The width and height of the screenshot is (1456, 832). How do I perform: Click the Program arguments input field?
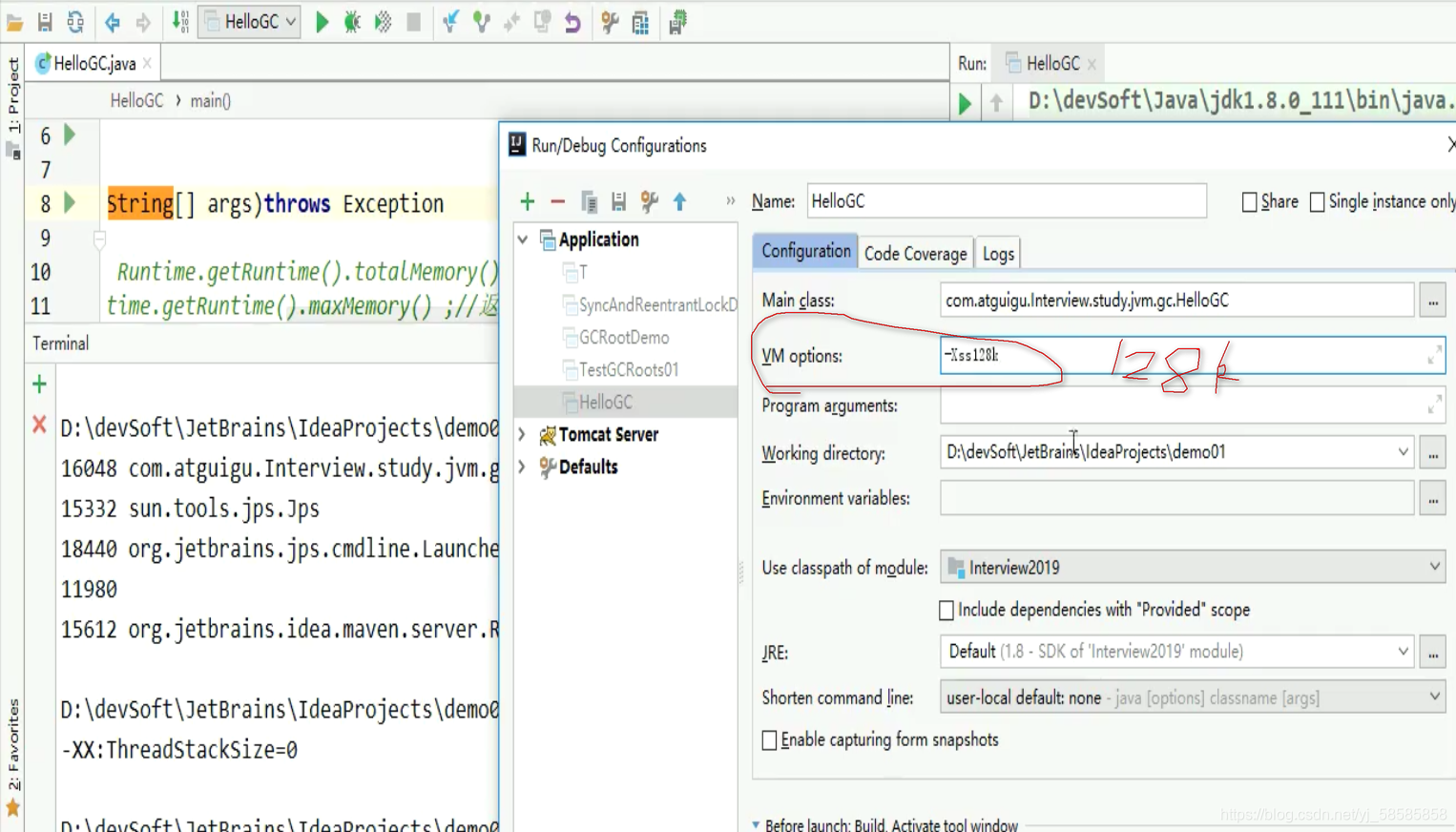(x=1192, y=406)
